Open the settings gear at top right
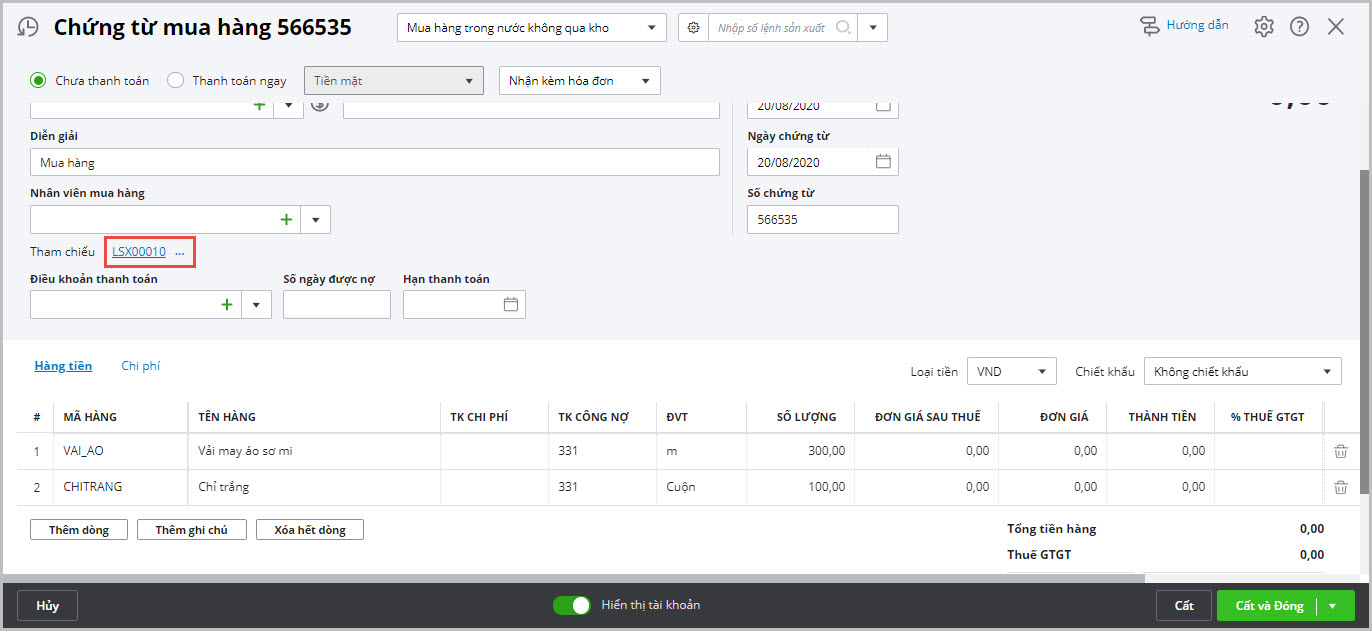 (1264, 27)
